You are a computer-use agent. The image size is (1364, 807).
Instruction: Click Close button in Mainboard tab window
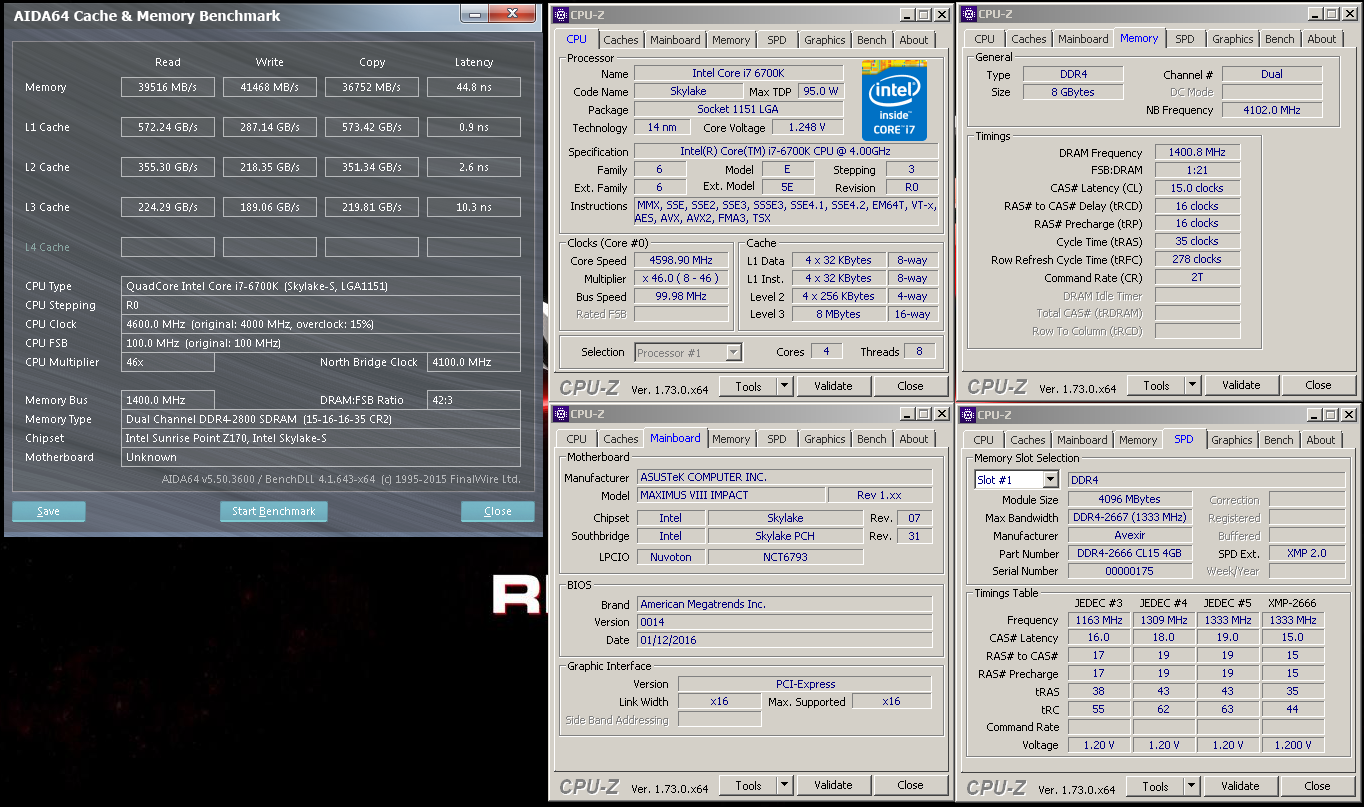coord(910,785)
